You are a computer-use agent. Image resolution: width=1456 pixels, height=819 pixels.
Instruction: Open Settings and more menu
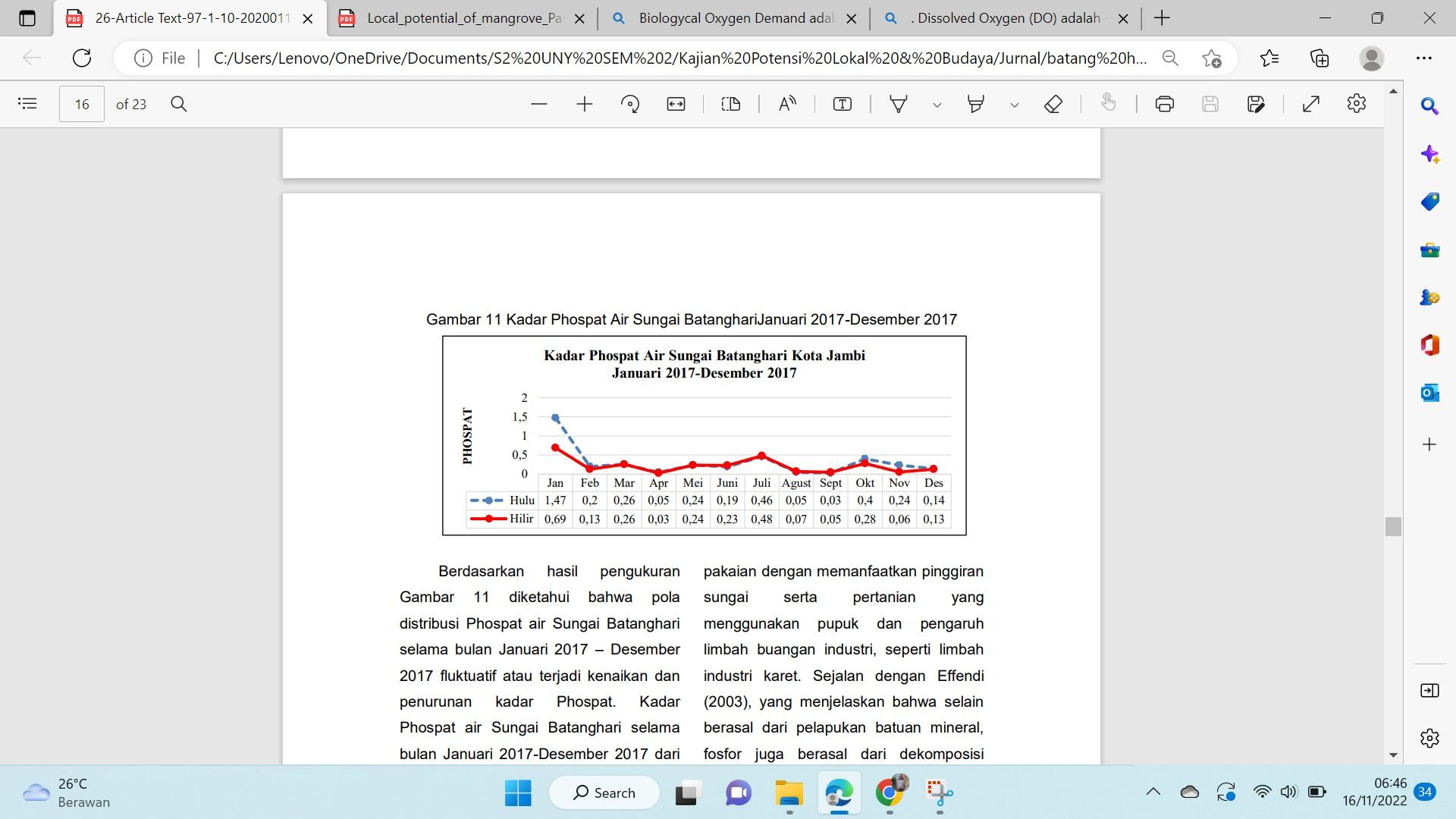(1424, 58)
